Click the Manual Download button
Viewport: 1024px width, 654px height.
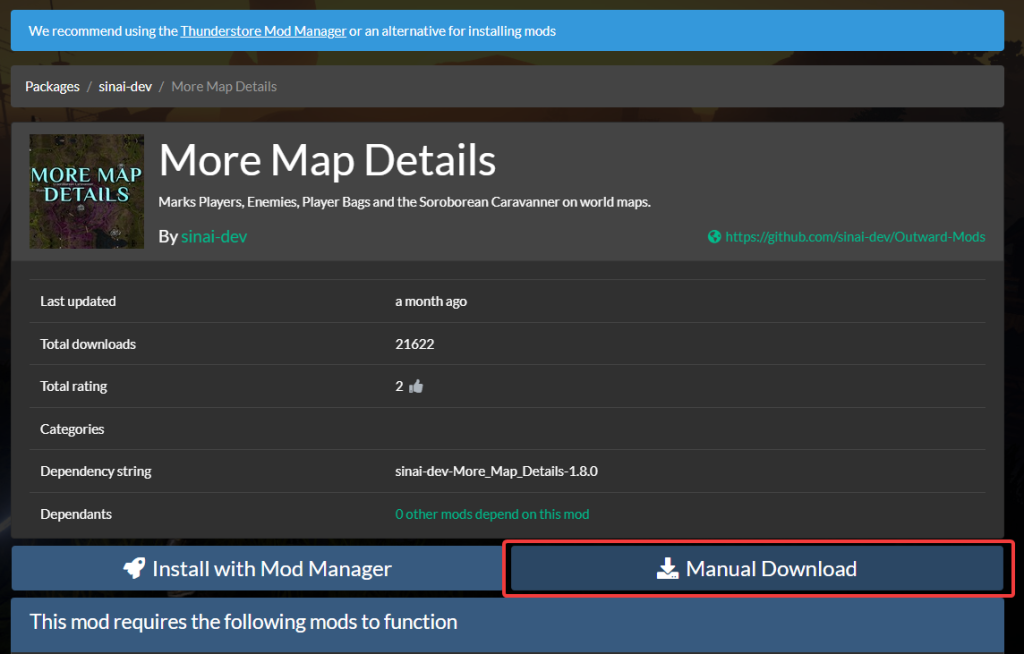pos(757,568)
